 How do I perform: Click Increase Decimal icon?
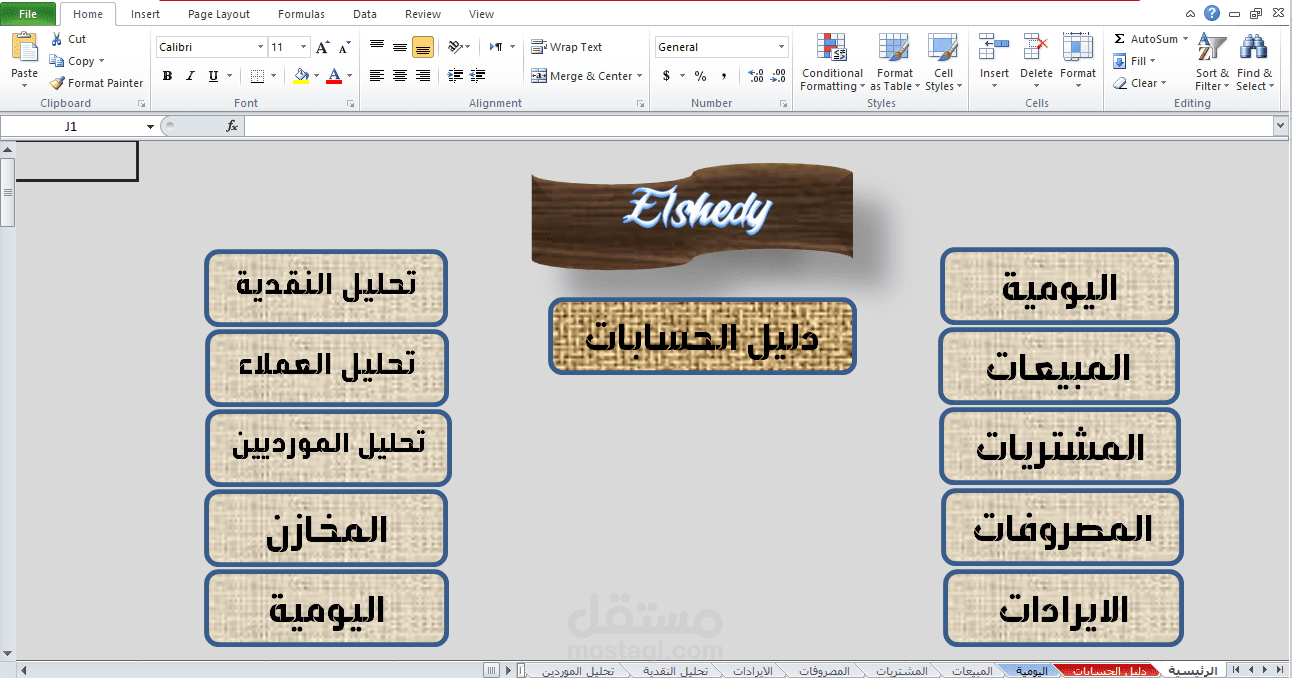(x=755, y=76)
